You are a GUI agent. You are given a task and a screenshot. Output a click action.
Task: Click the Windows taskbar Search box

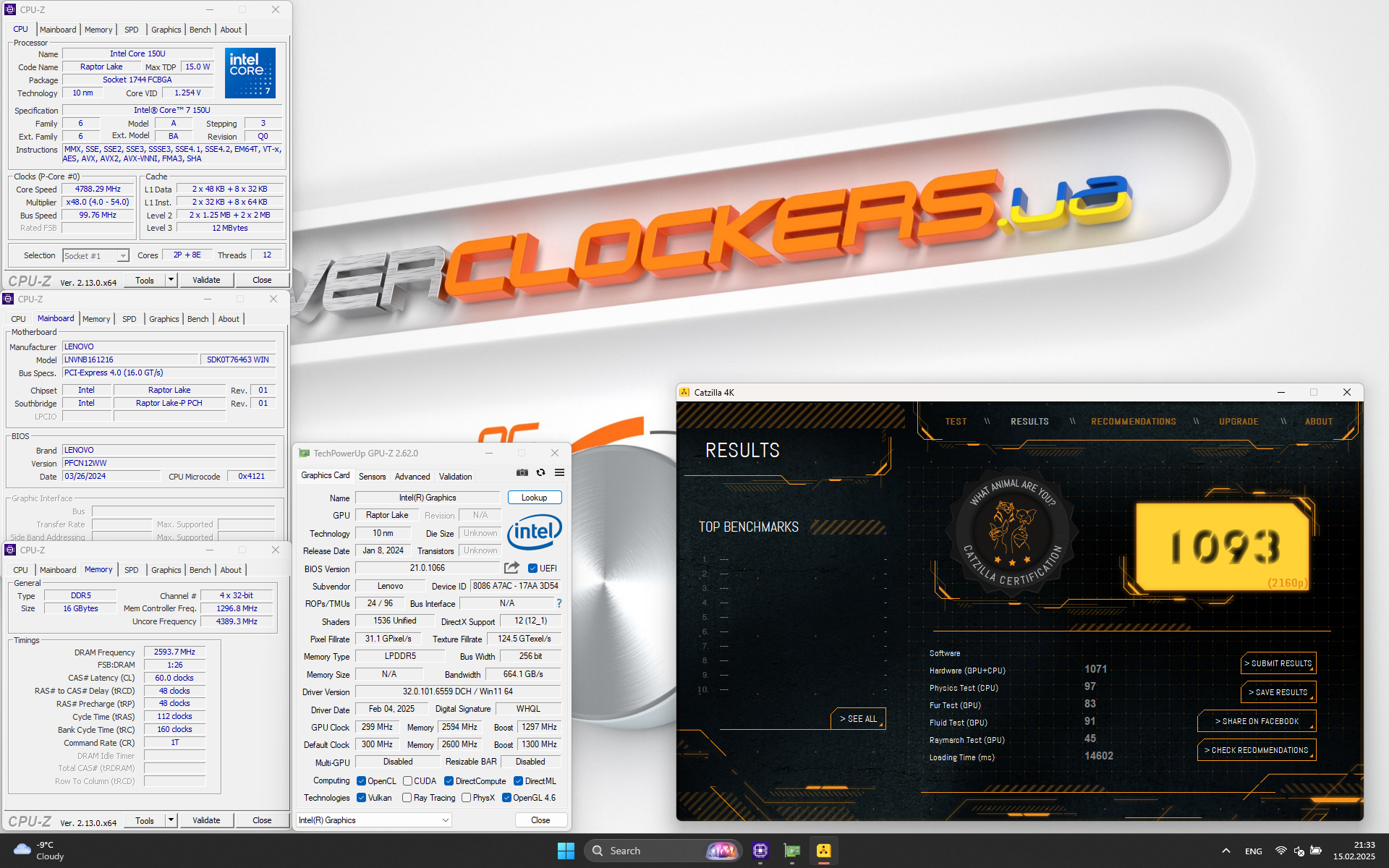point(662,851)
